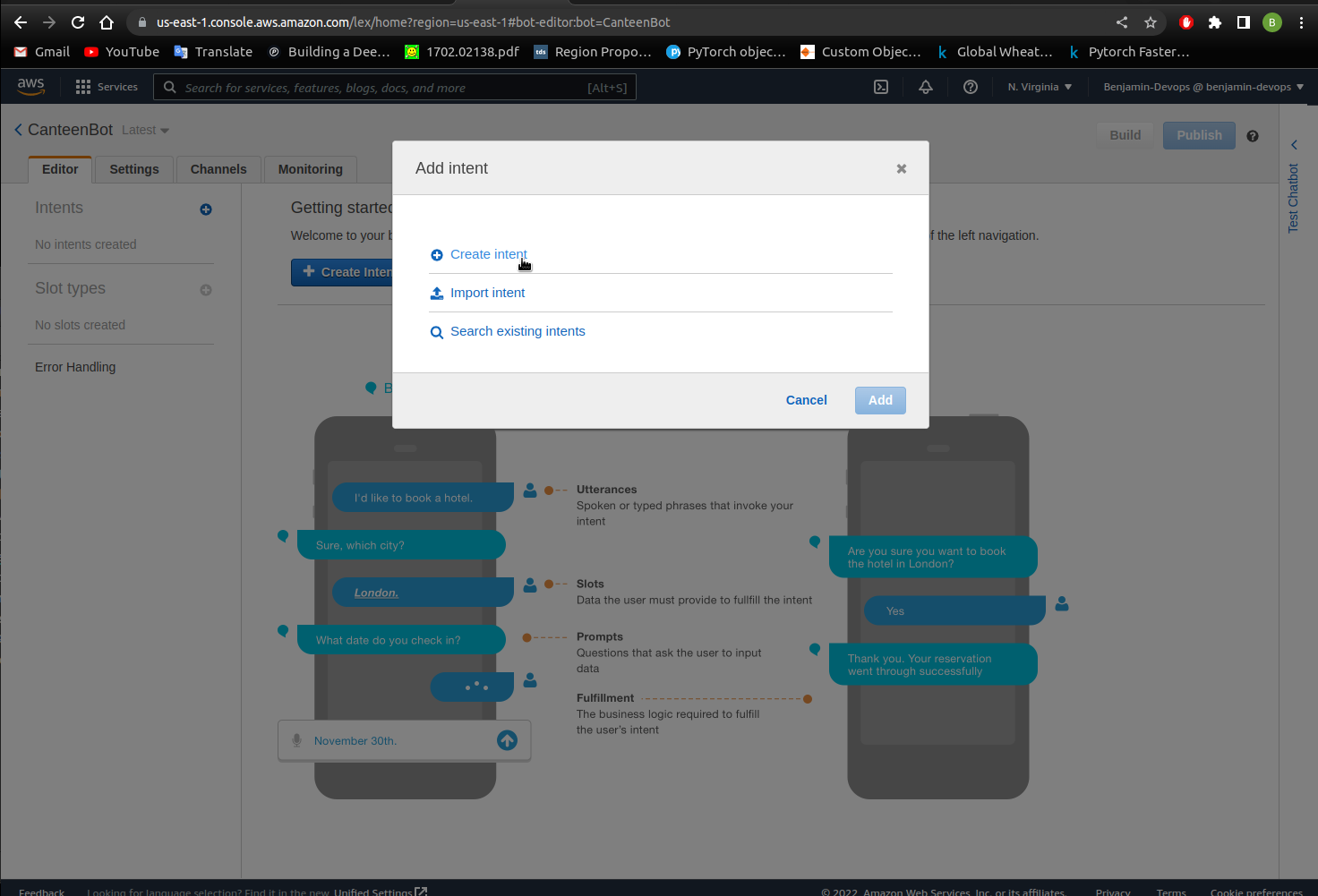Focus the AWS services search field
1318x896 pixels.
395,87
